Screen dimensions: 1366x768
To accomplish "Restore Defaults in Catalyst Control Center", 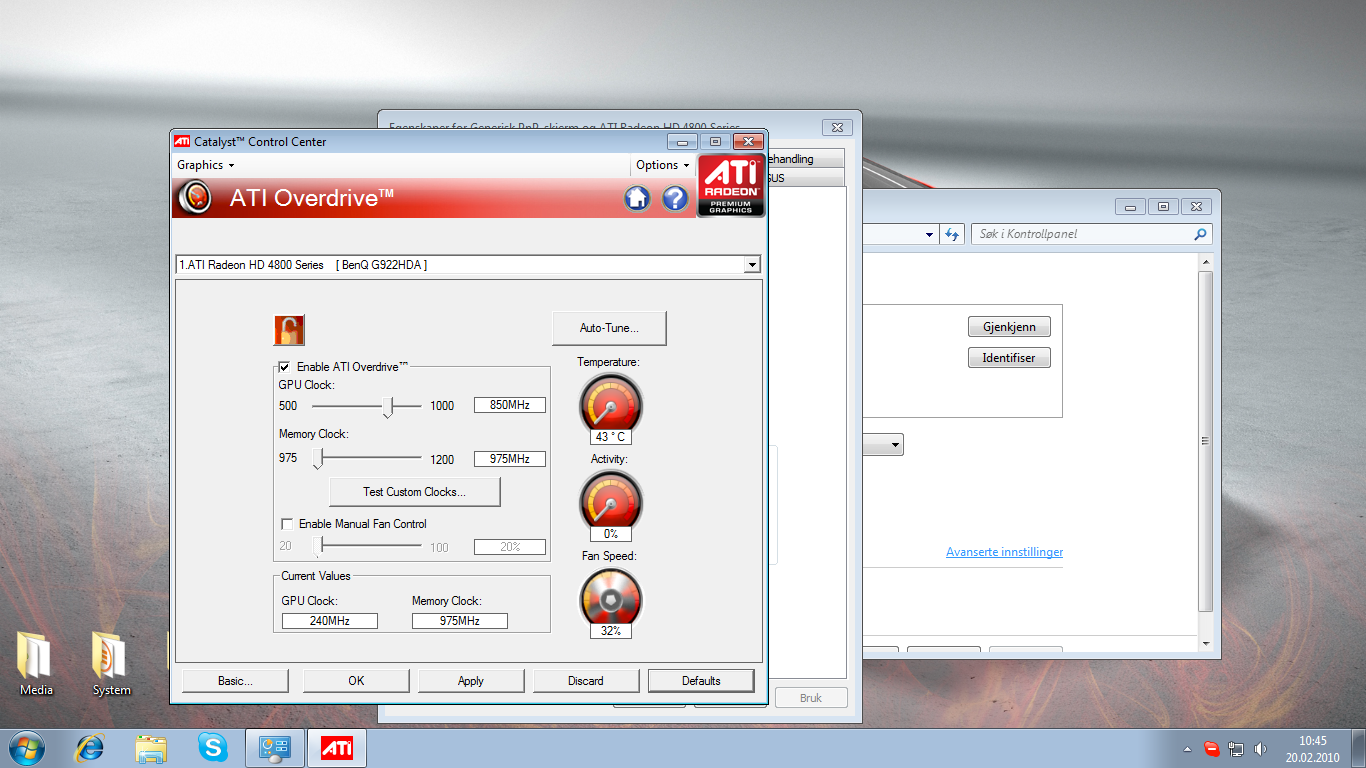I will [x=701, y=681].
